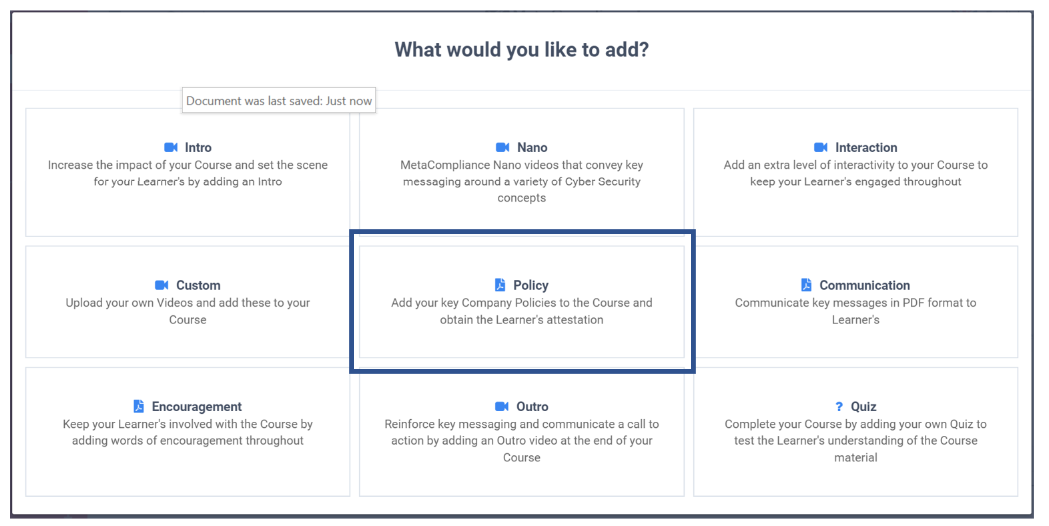Pick the Quiz card title
This screenshot has width=1049, height=526.
coord(864,406)
